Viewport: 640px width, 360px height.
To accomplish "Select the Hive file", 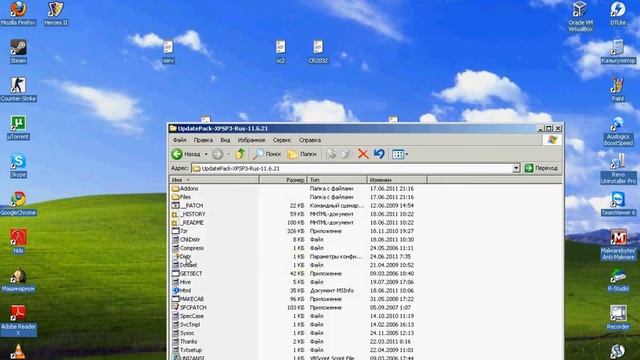I will [x=181, y=282].
